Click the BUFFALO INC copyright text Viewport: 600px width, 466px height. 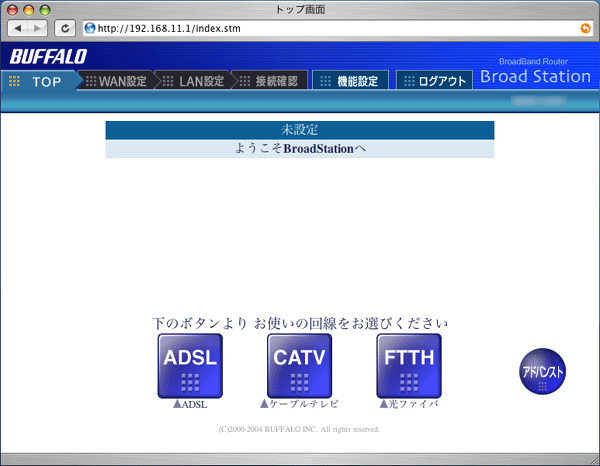299,429
